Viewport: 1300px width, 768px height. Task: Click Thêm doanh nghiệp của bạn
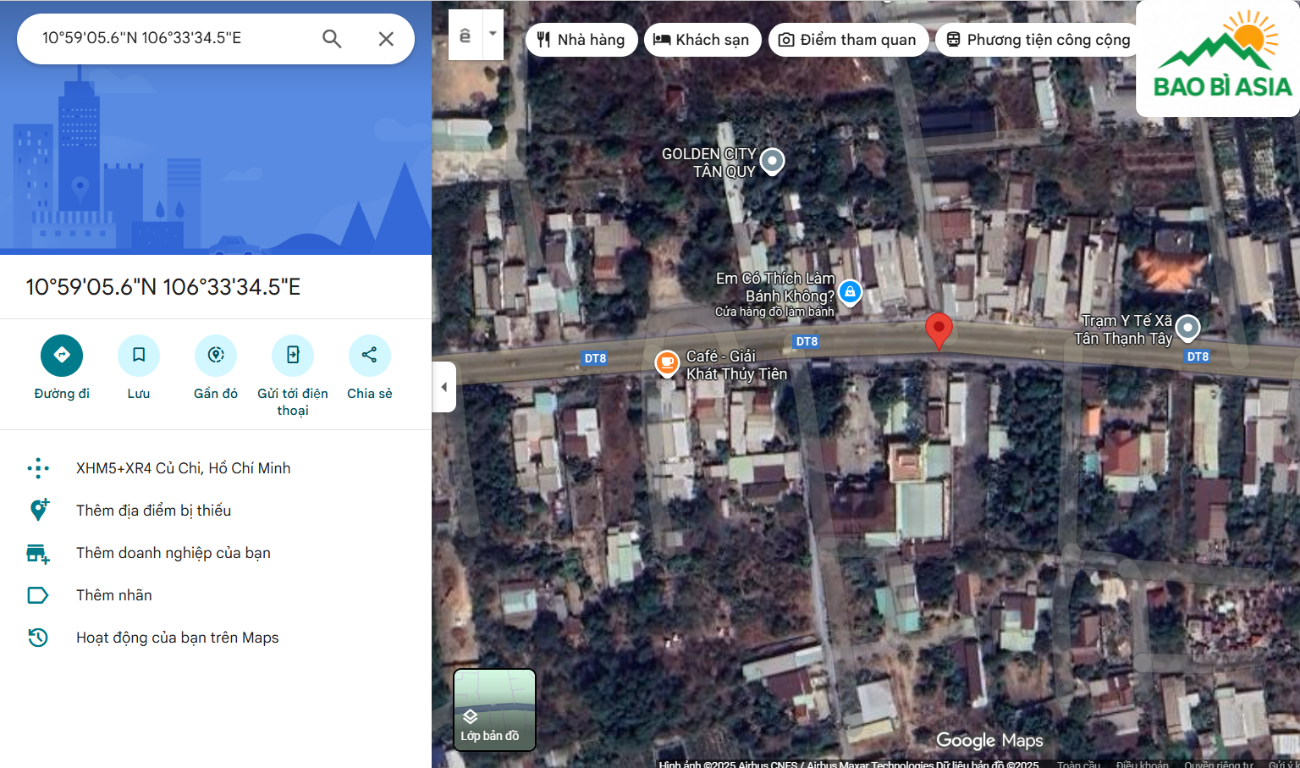pyautogui.click(x=173, y=553)
